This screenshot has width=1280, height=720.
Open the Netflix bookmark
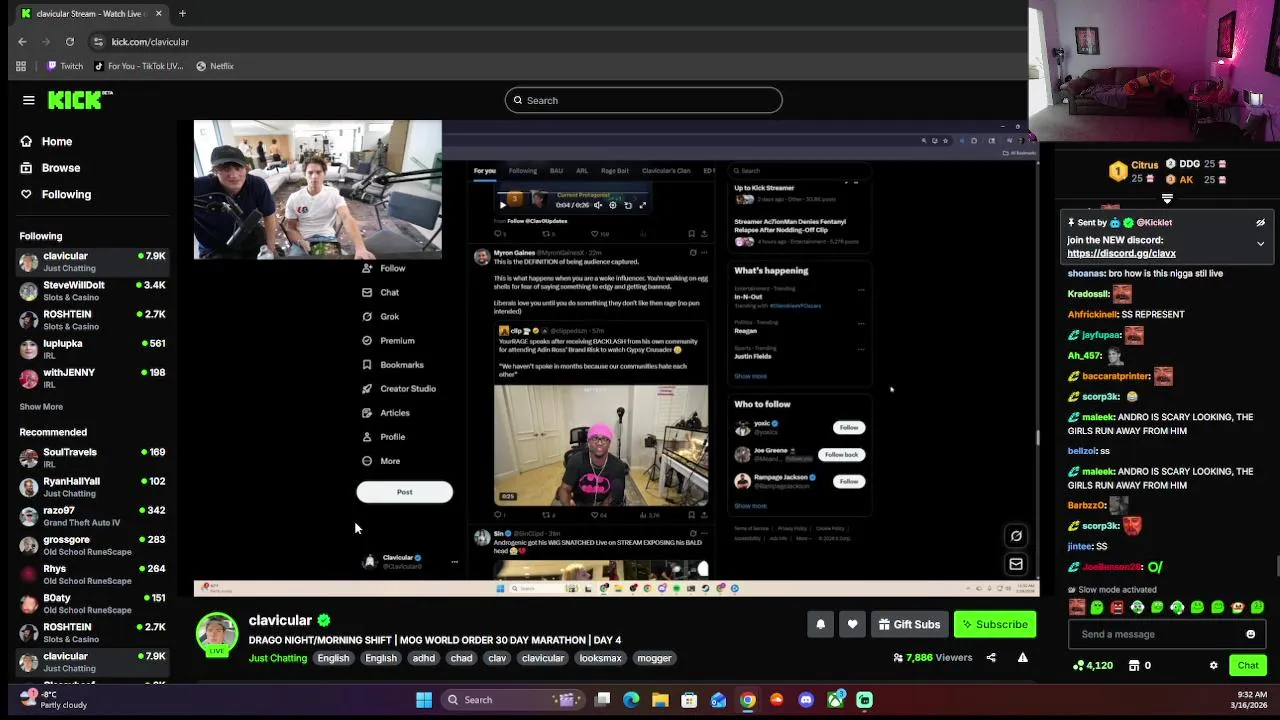coord(215,66)
